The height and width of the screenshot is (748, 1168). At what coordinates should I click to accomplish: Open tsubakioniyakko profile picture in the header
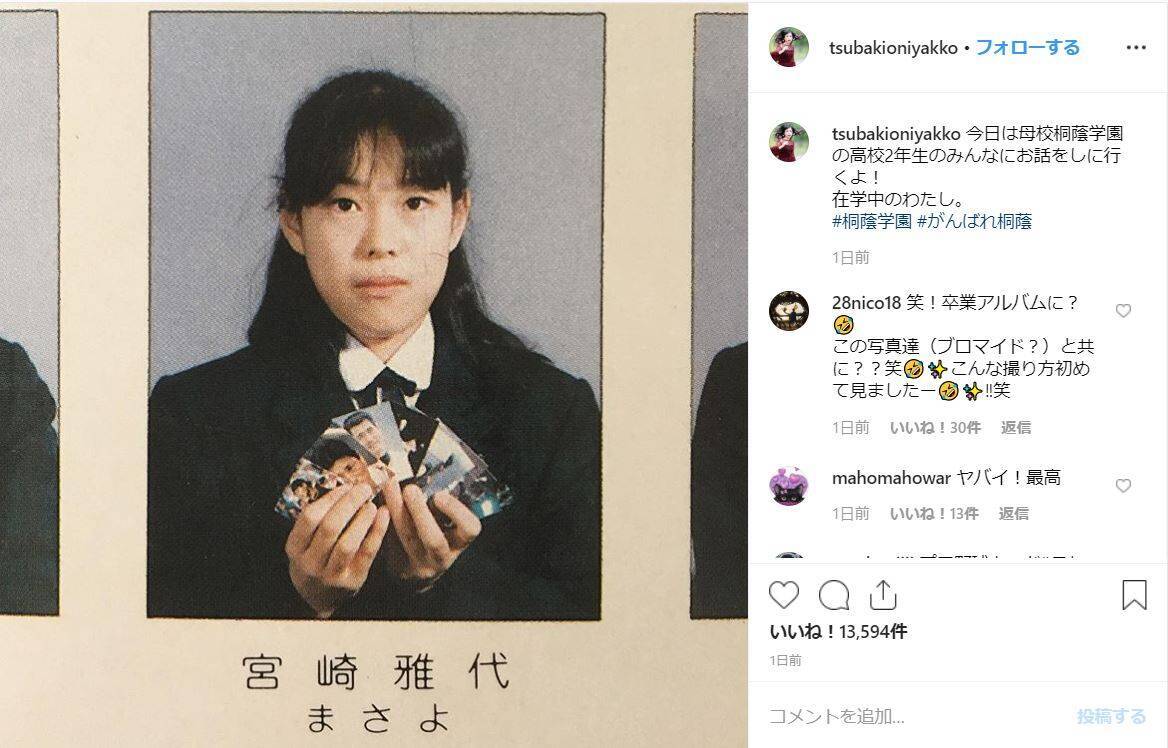789,47
